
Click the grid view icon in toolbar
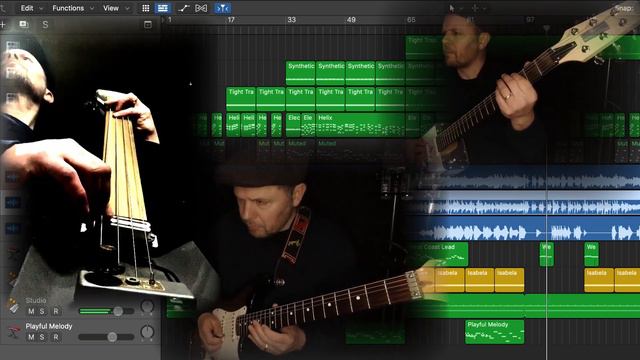pos(146,8)
